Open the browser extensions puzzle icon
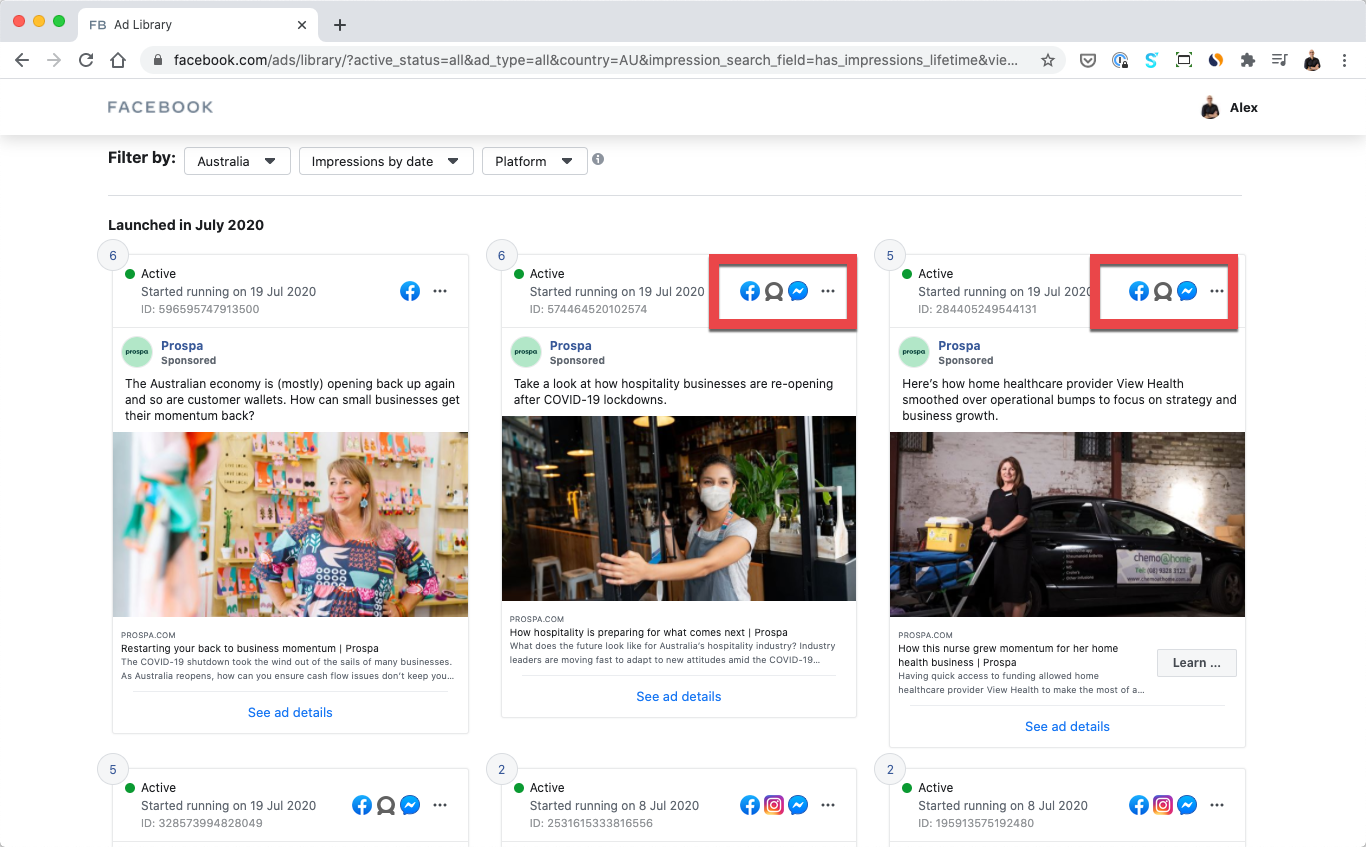This screenshot has height=847, width=1366. pyautogui.click(x=1247, y=60)
